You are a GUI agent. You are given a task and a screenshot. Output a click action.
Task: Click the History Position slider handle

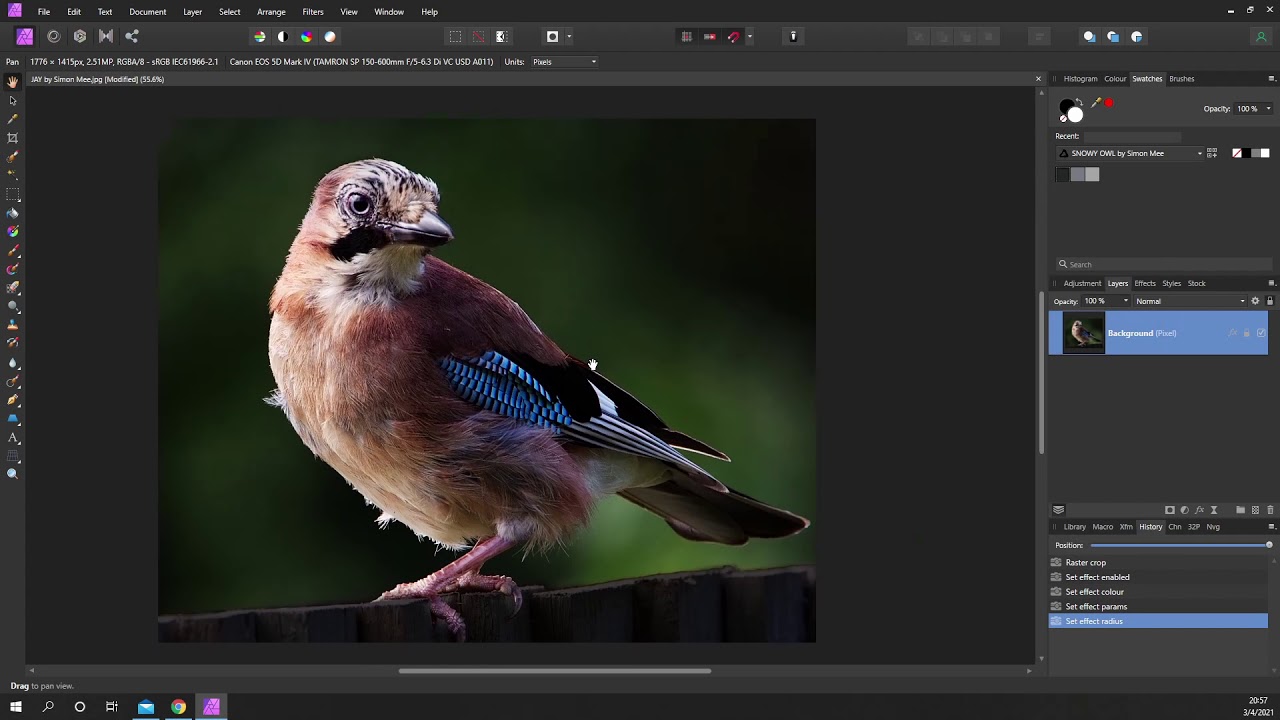pos(1269,545)
